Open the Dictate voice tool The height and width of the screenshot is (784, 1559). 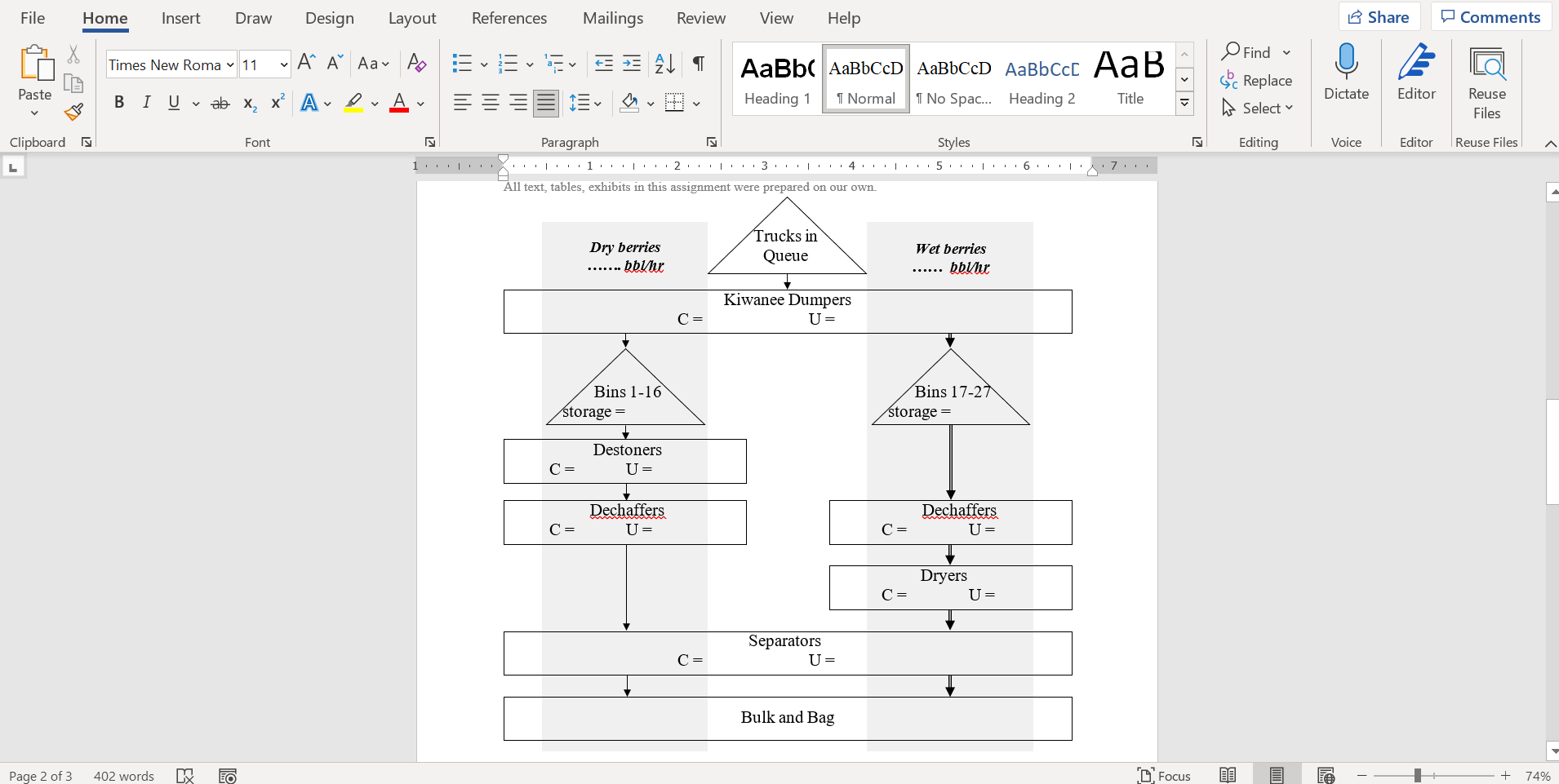1345,72
